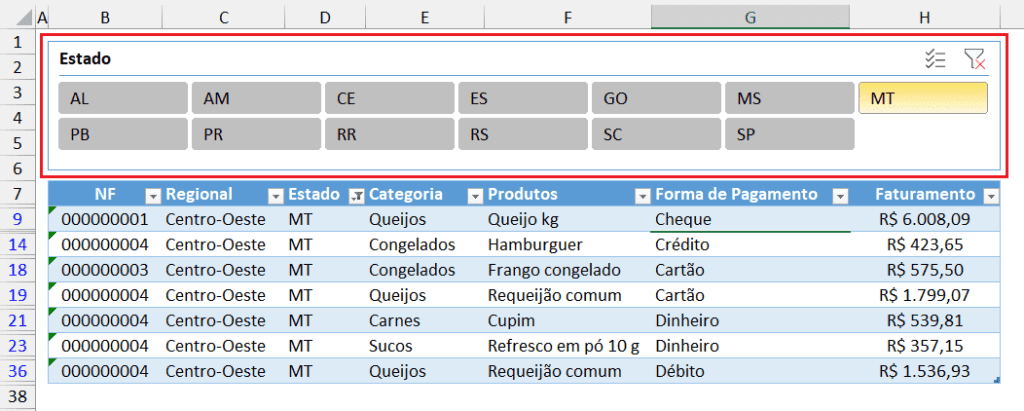1024x411 pixels.
Task: Expand the Forma de Pagamento filter
Action: [841, 195]
